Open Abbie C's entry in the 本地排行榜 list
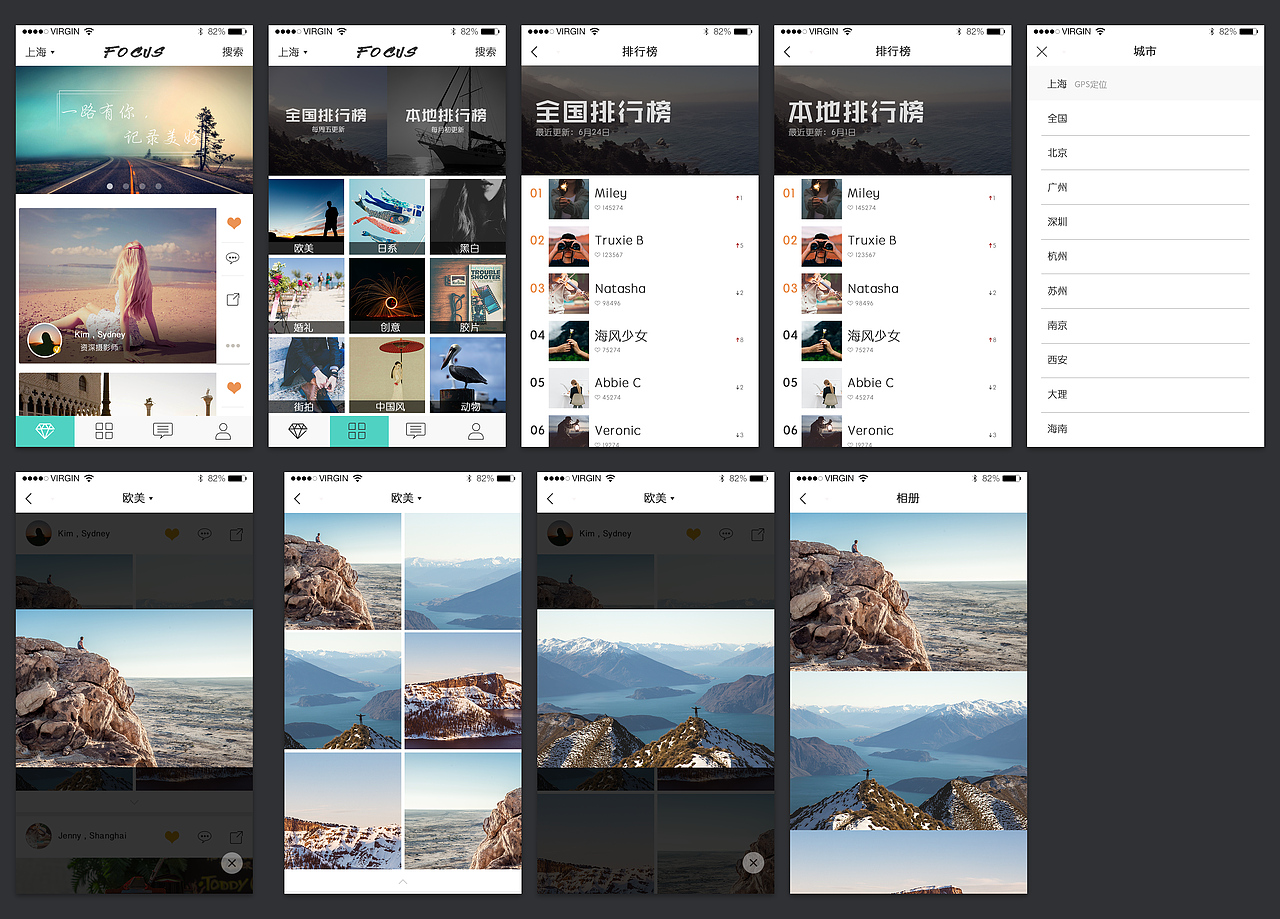Viewport: 1280px width, 919px height. pyautogui.click(x=893, y=388)
